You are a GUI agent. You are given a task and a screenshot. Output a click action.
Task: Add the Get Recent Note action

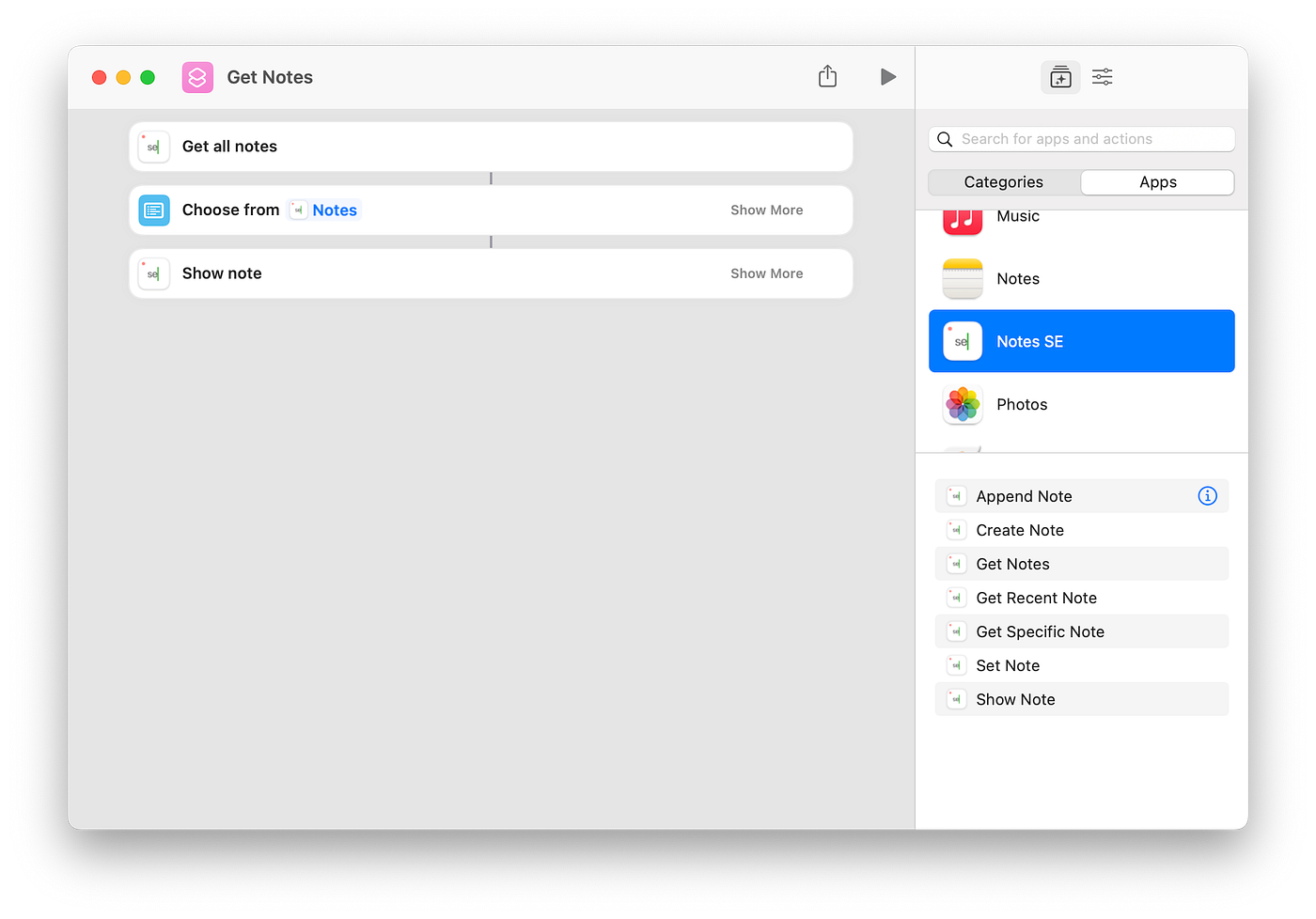coord(1082,598)
